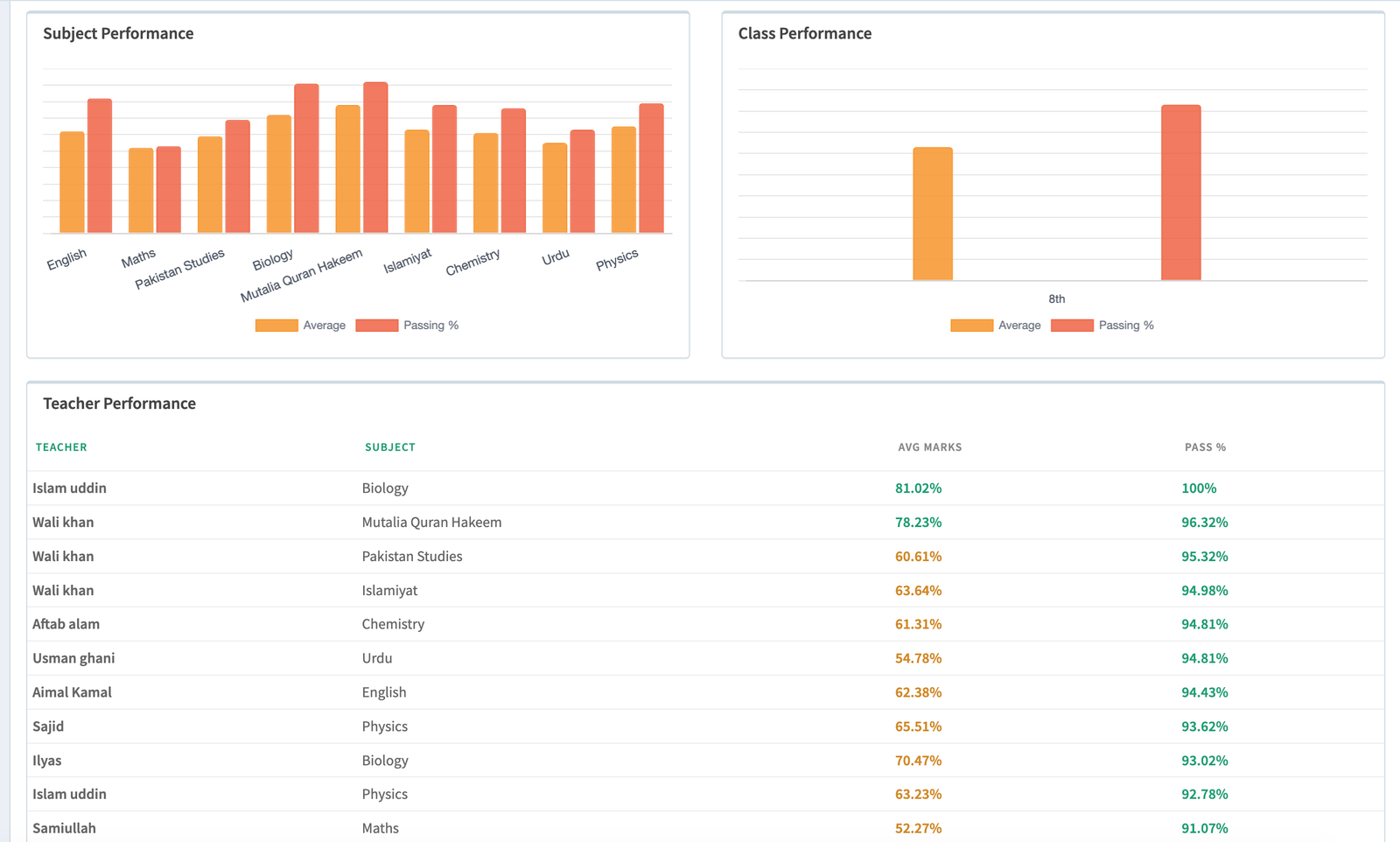Click 81.02% average marks value
The width and height of the screenshot is (1400, 842).
pyautogui.click(x=919, y=488)
